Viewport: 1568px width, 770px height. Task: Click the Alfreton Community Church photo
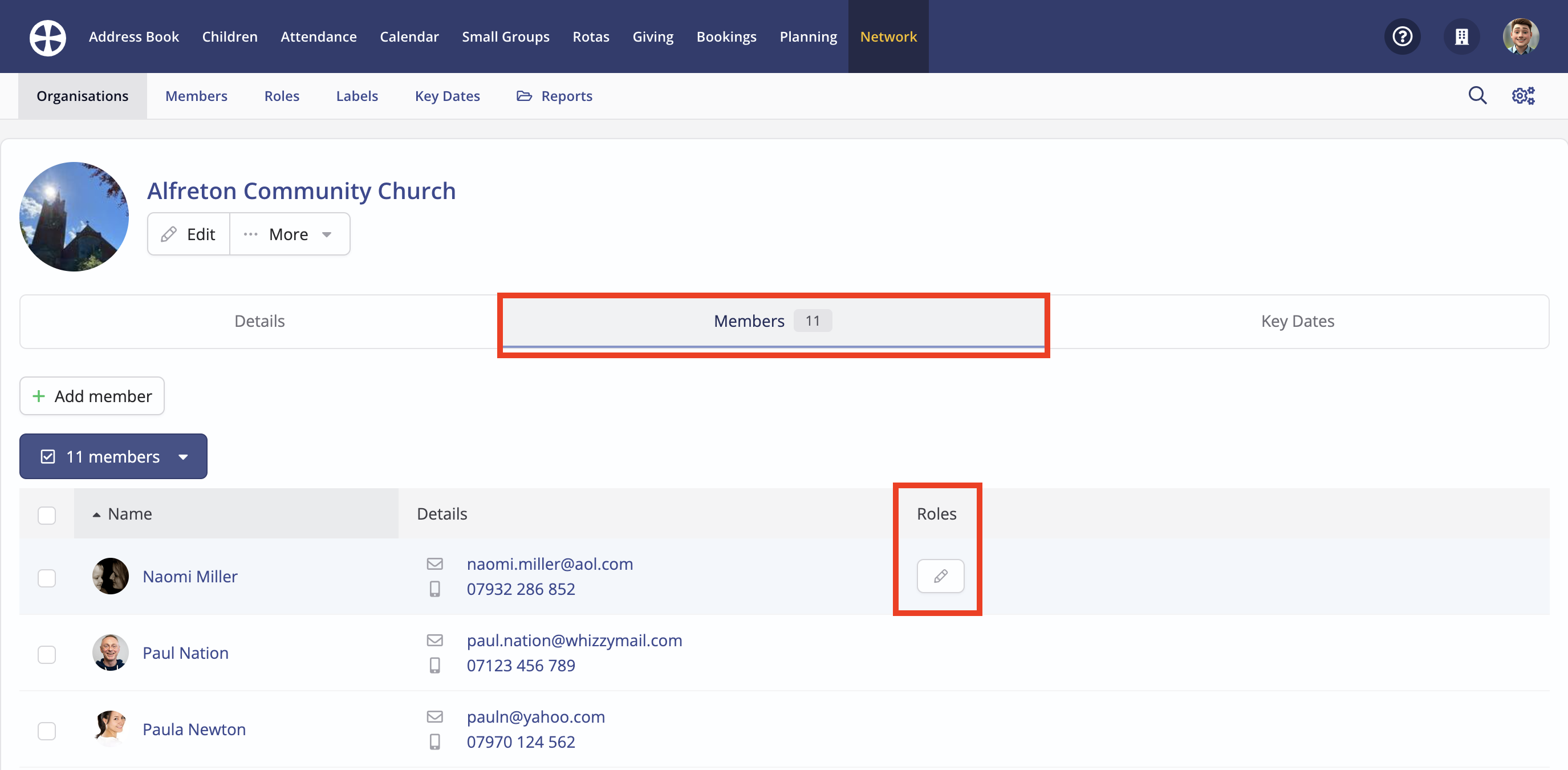(x=74, y=217)
